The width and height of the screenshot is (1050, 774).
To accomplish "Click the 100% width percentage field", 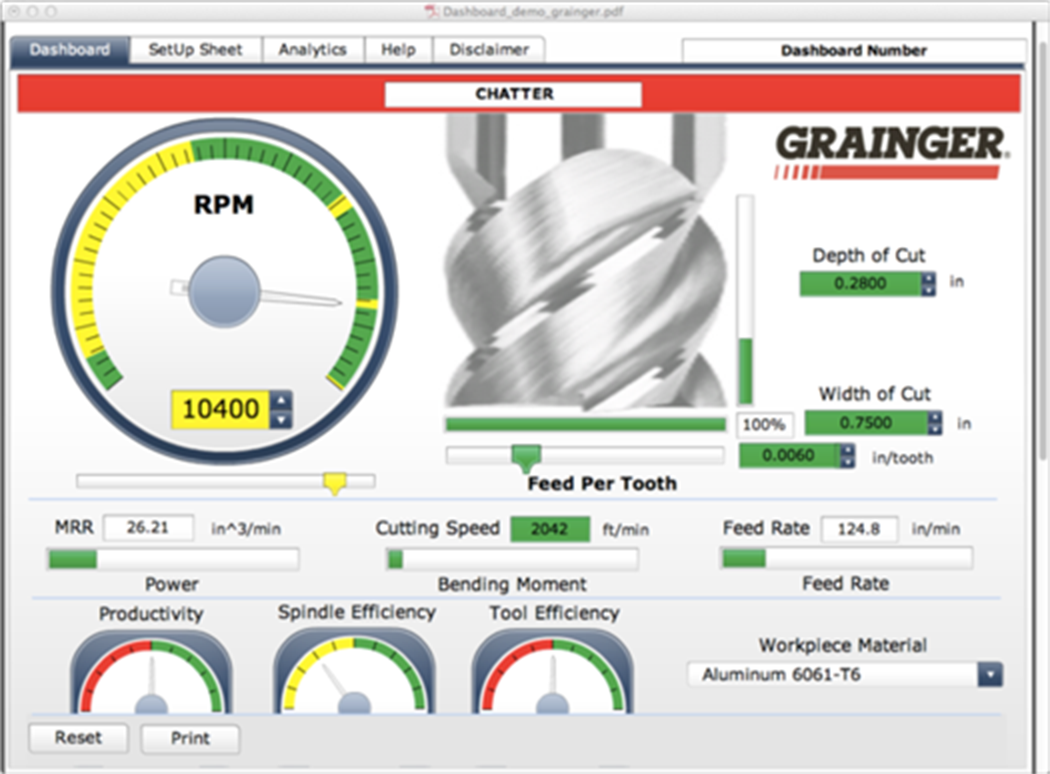I will (x=764, y=424).
